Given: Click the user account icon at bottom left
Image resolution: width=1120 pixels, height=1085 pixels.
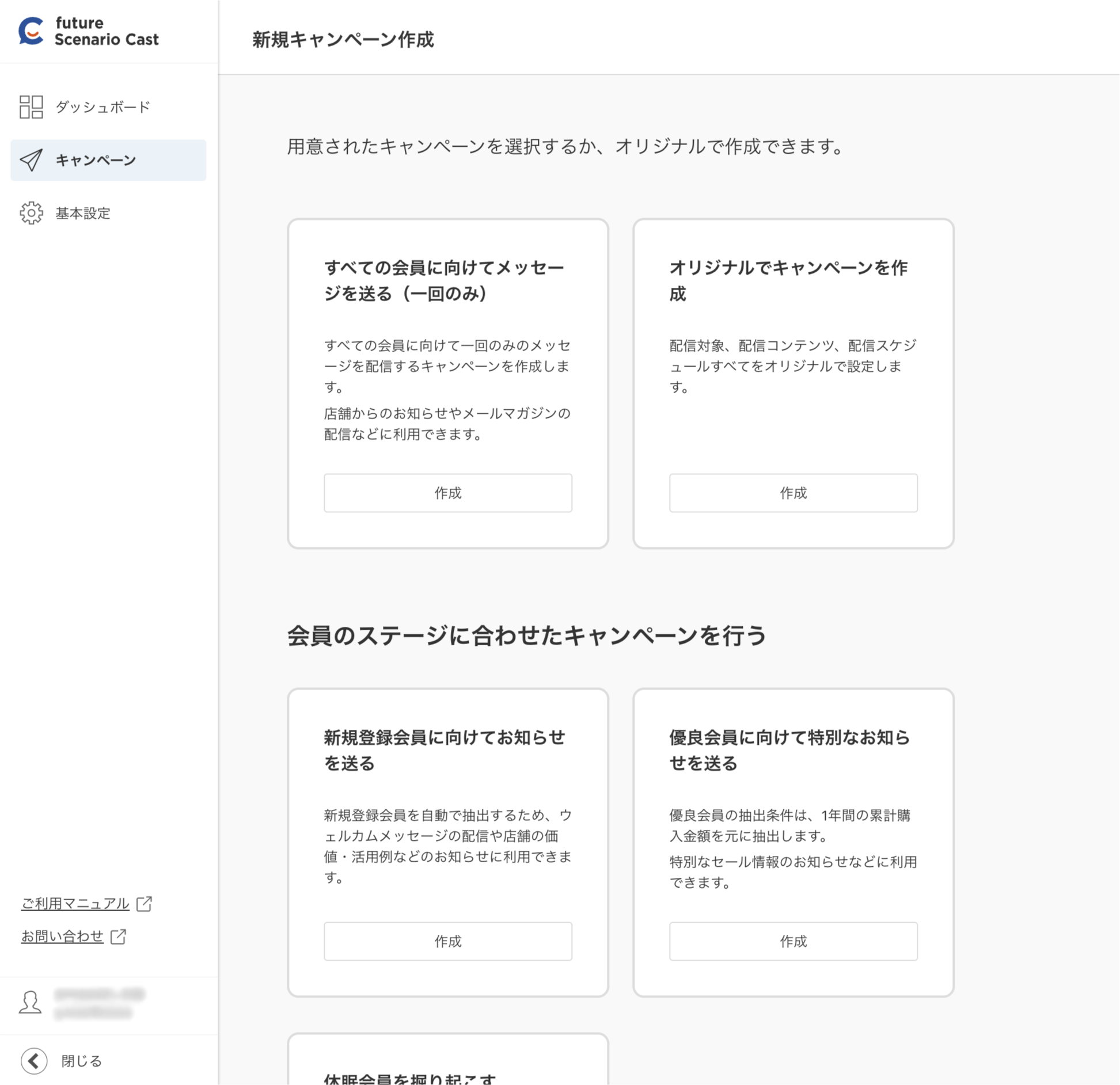Looking at the screenshot, I should pyautogui.click(x=30, y=1001).
